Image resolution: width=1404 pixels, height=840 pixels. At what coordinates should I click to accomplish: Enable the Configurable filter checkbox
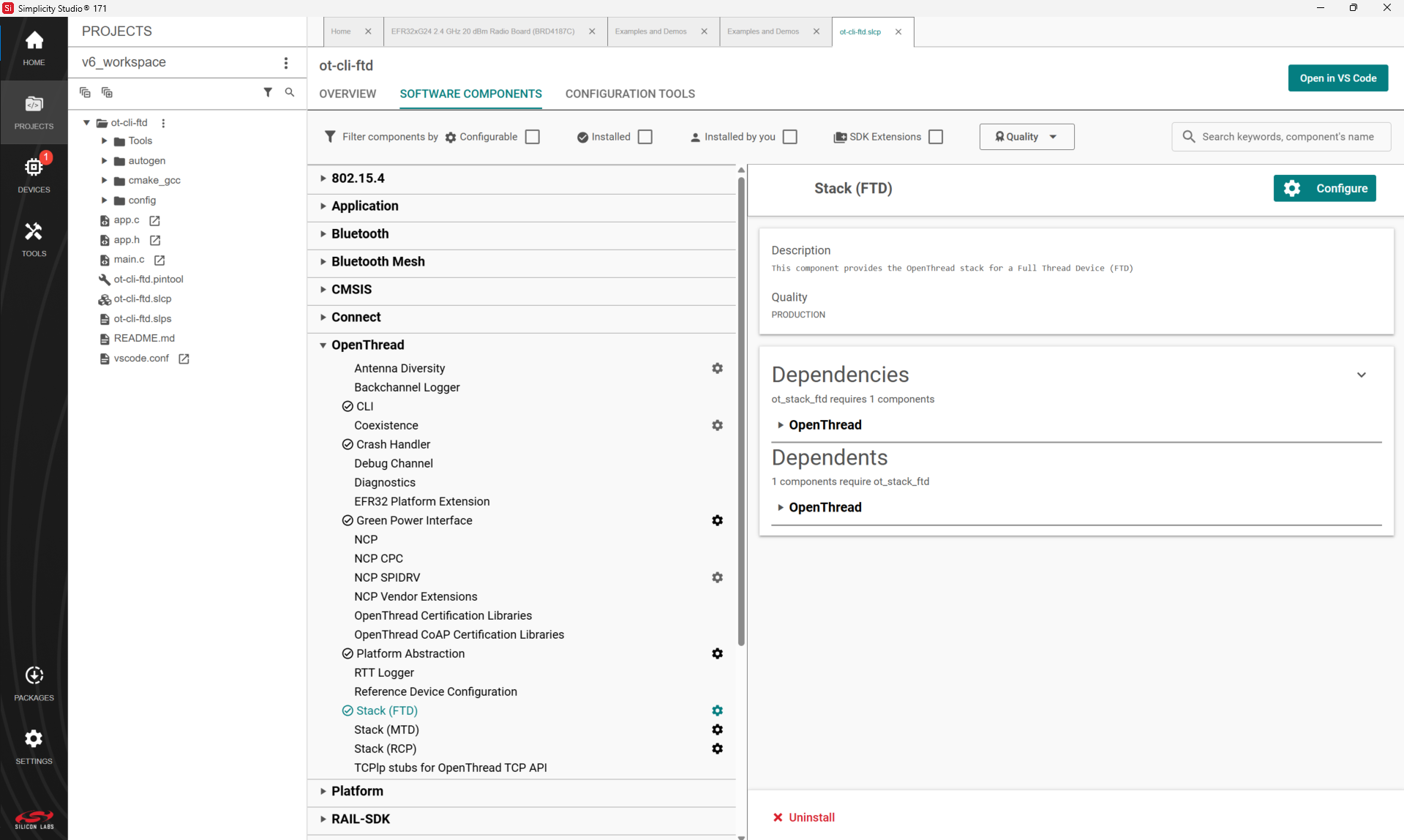point(532,136)
